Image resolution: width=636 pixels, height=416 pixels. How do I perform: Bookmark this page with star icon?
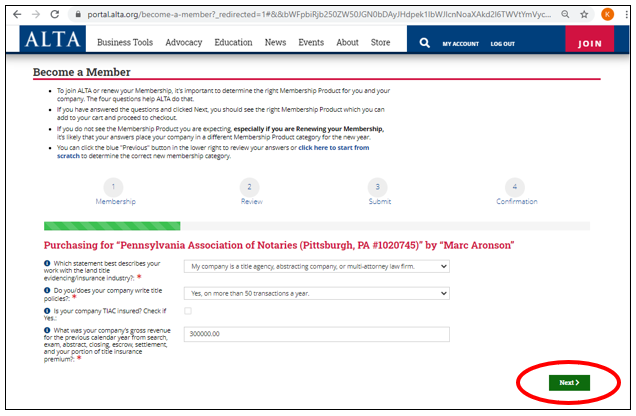coord(584,15)
